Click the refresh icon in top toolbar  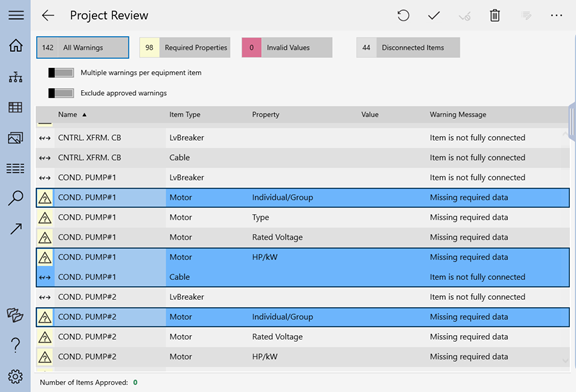point(403,15)
